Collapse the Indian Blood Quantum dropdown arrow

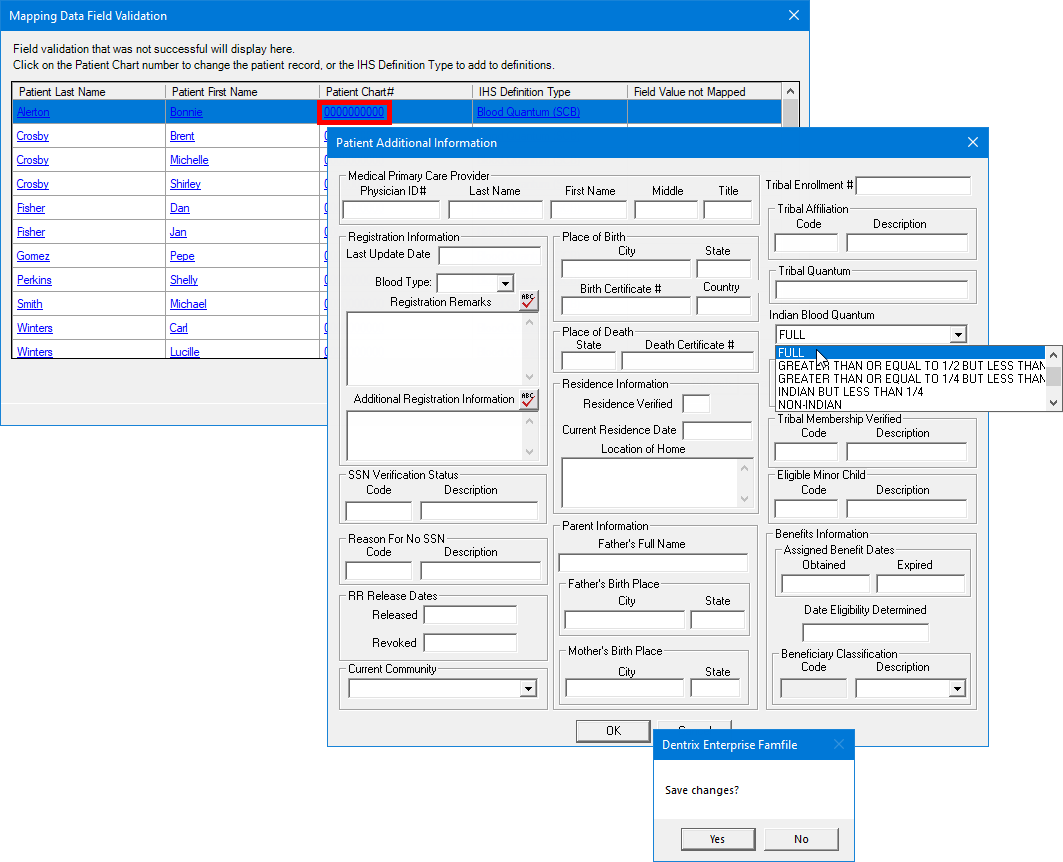pos(958,335)
